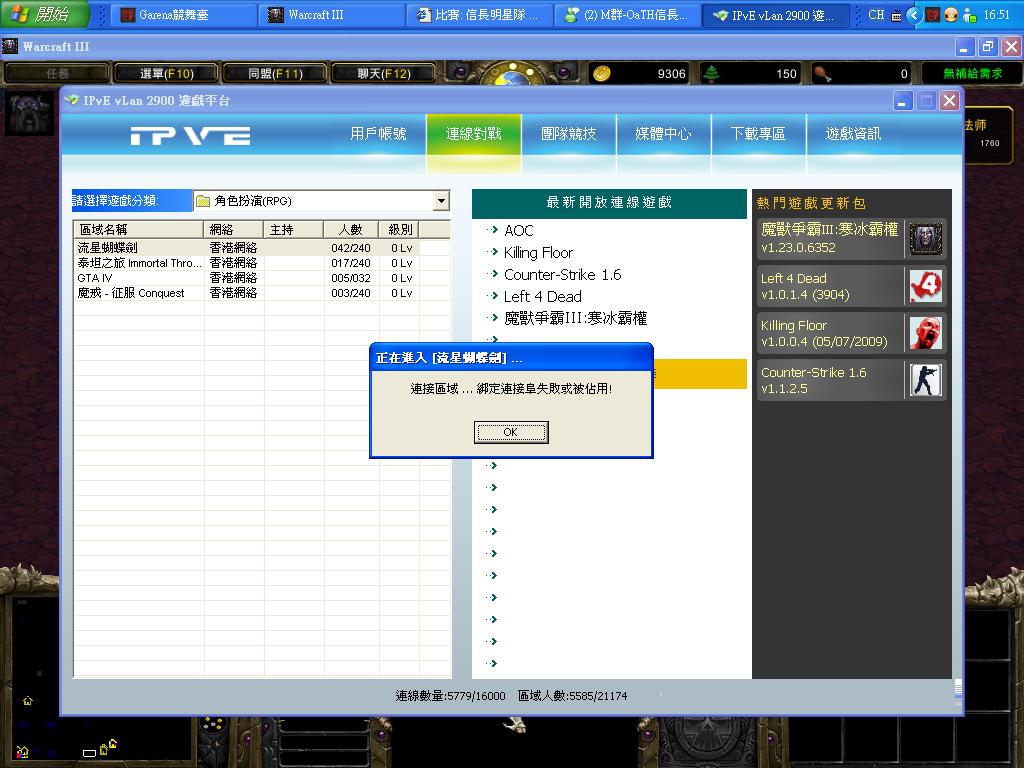Open the Left 4 Dead game link
The height and width of the screenshot is (768, 1024).
pyautogui.click(x=542, y=297)
